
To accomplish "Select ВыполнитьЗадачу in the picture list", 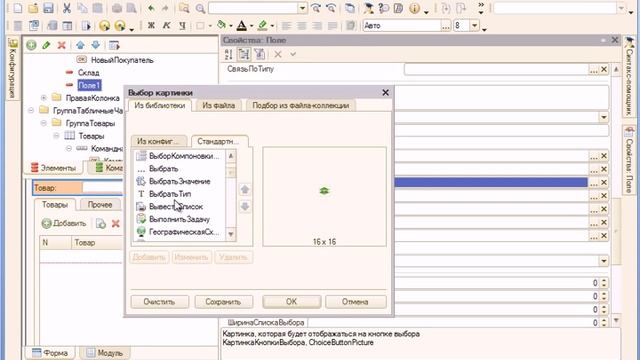I will 180,219.
